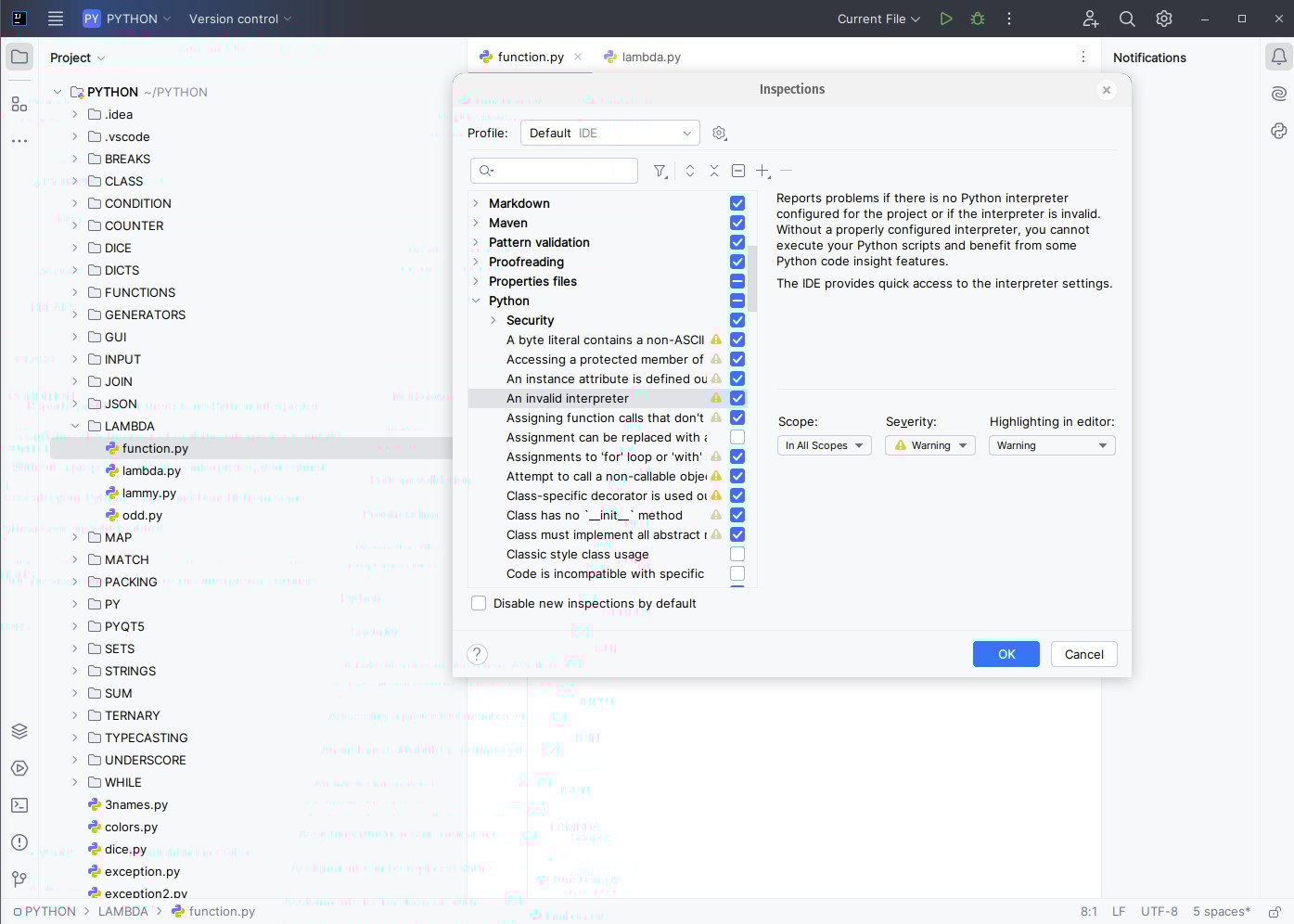Click the Cancel button

click(1084, 654)
